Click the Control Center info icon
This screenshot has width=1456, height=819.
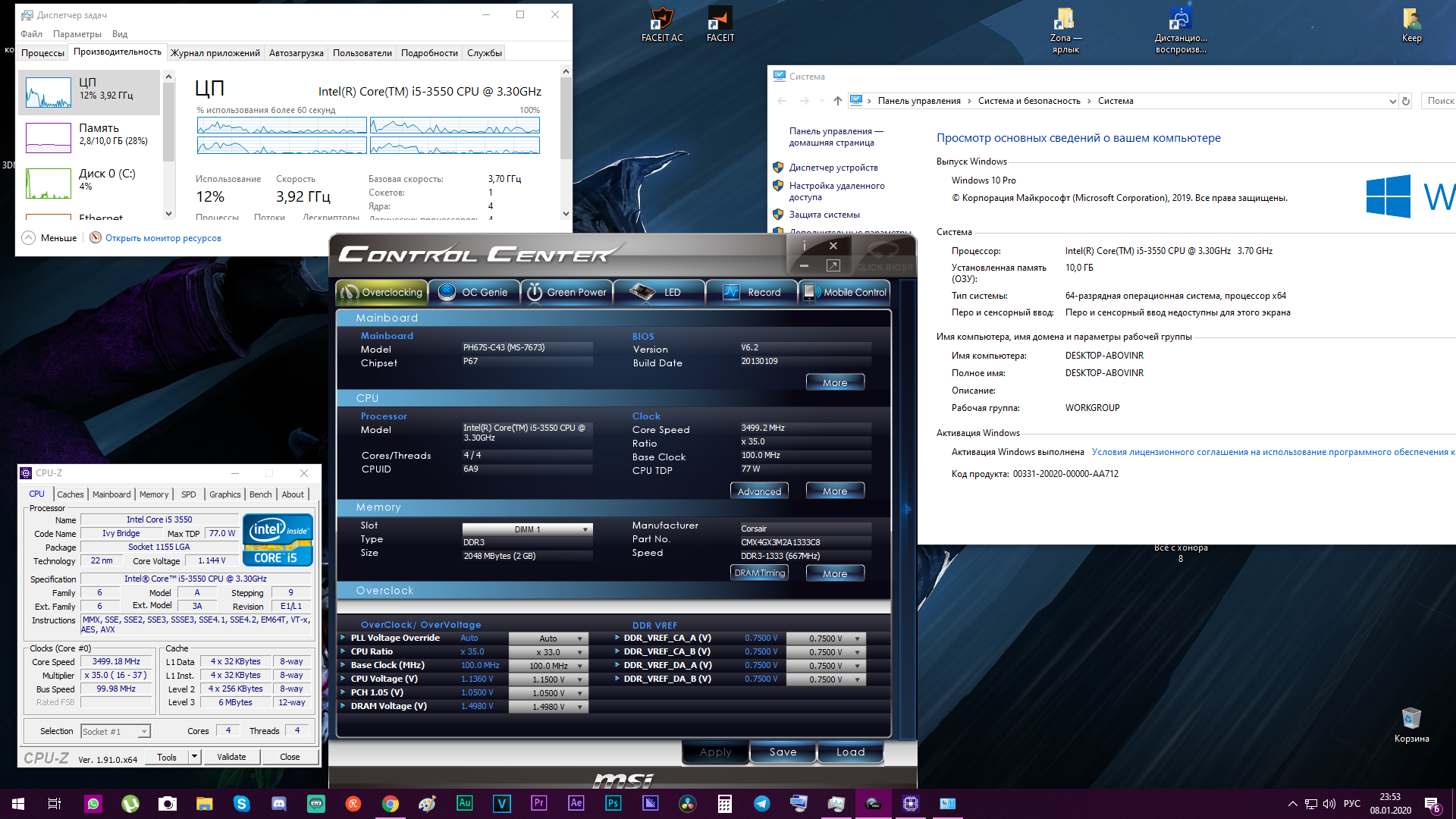805,246
